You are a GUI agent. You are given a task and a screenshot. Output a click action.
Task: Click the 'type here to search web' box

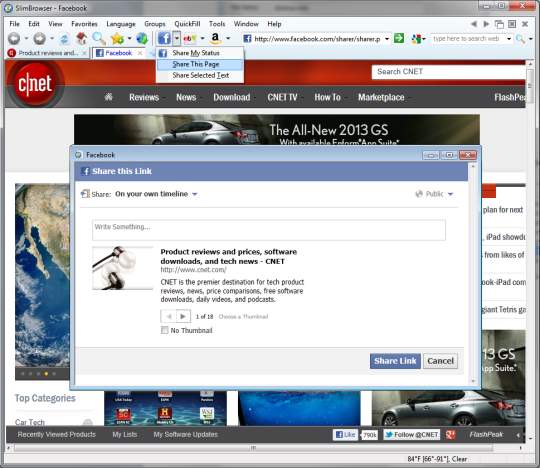tap(468, 39)
